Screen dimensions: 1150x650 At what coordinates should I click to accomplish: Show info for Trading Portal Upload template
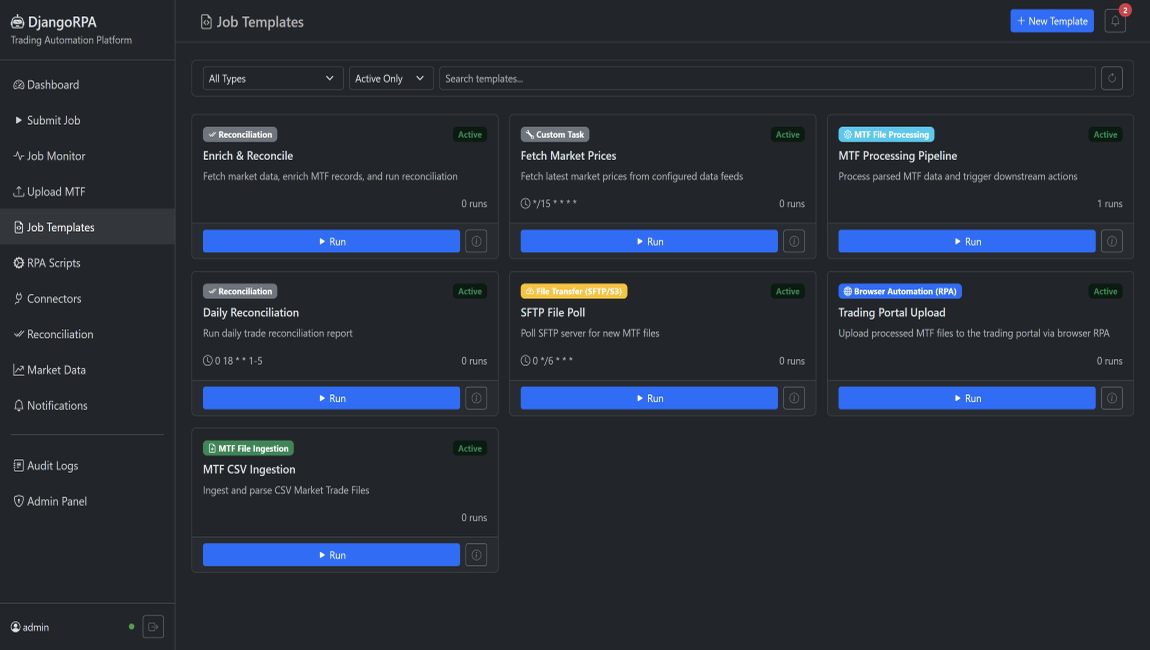[x=1111, y=398]
